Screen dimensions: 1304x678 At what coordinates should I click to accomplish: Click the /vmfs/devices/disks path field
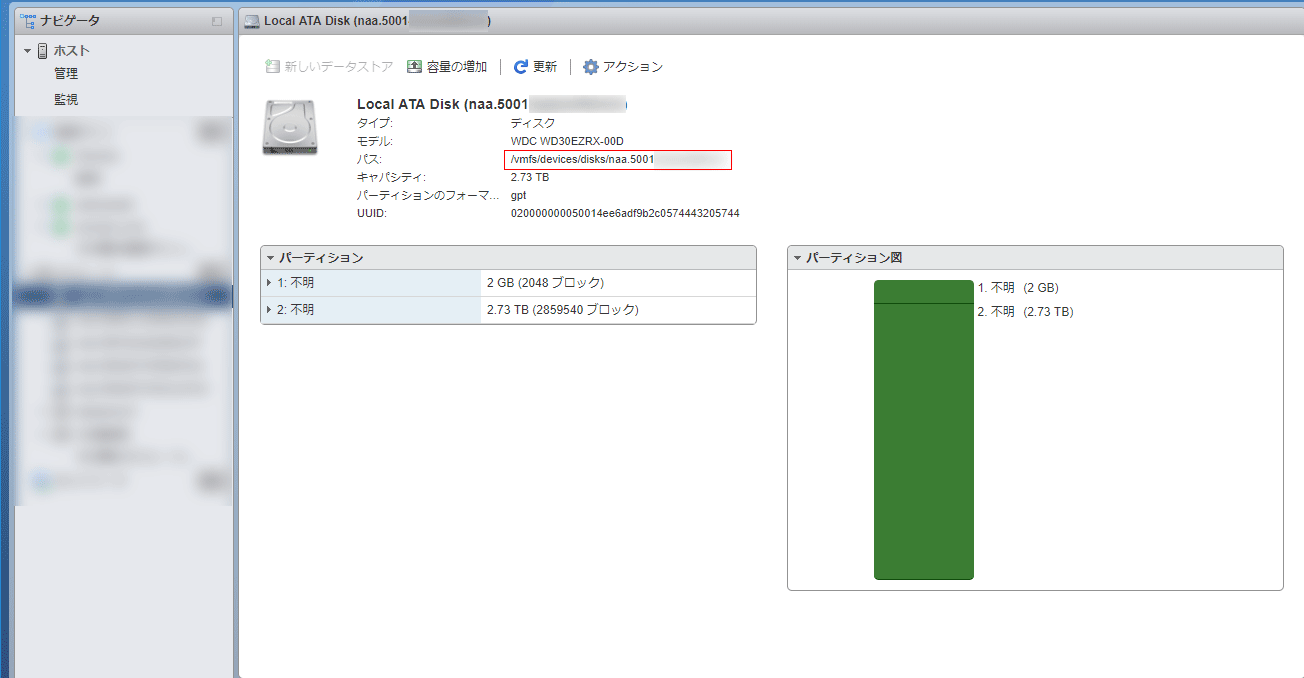click(x=618, y=160)
